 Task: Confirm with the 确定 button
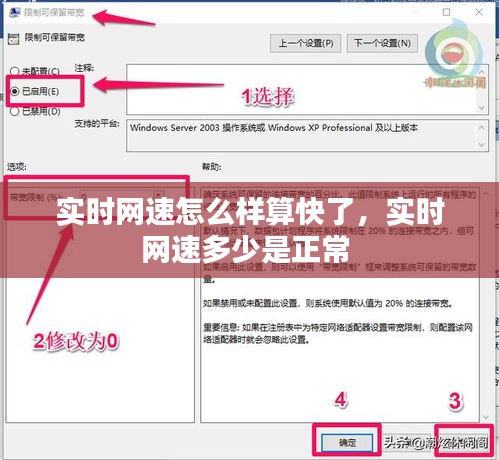point(347,442)
